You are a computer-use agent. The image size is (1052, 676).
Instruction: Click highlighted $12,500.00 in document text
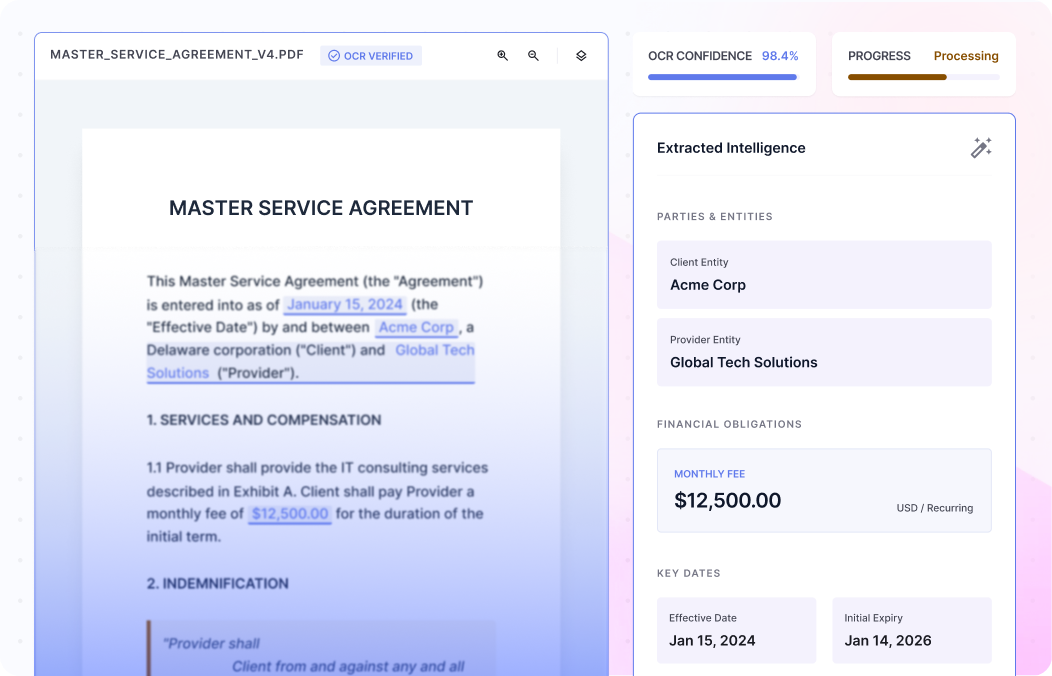point(290,514)
